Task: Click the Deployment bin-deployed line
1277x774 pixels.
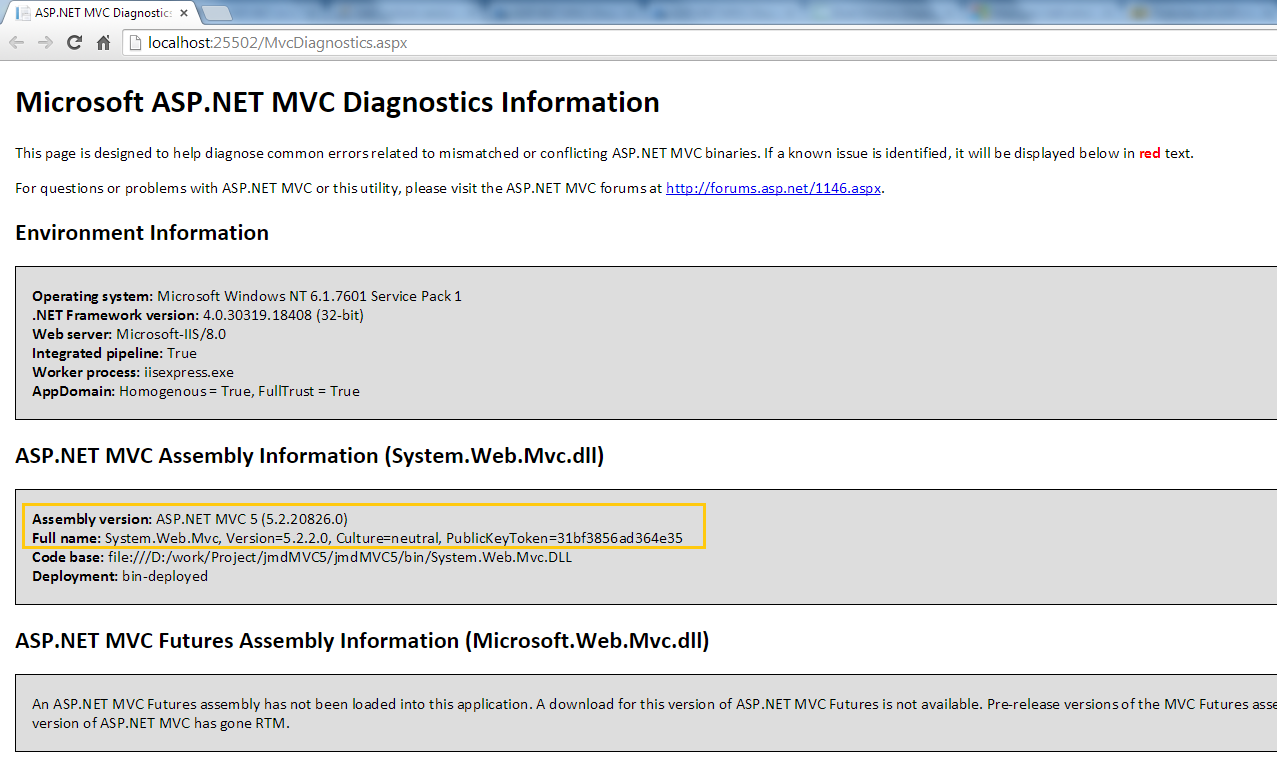Action: tap(120, 576)
